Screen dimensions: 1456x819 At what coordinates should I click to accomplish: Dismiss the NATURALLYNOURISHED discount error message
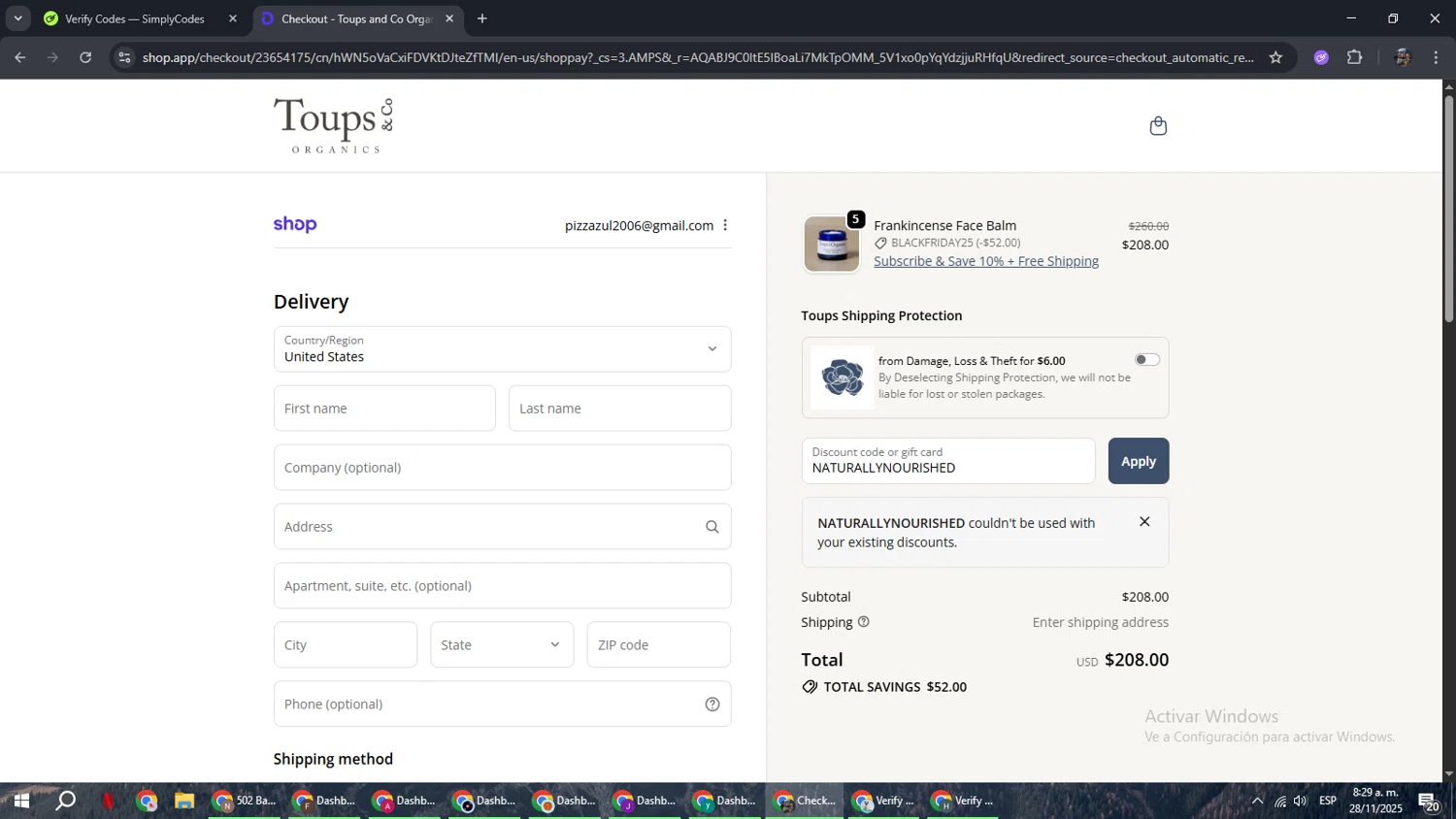tap(1144, 522)
